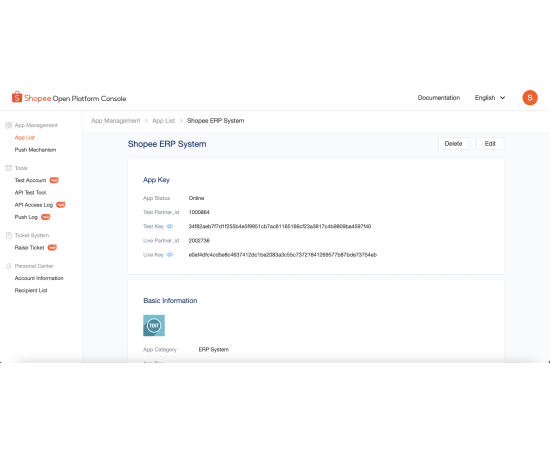Open the Documentation link
This screenshot has width=550, height=450.
pyautogui.click(x=439, y=98)
